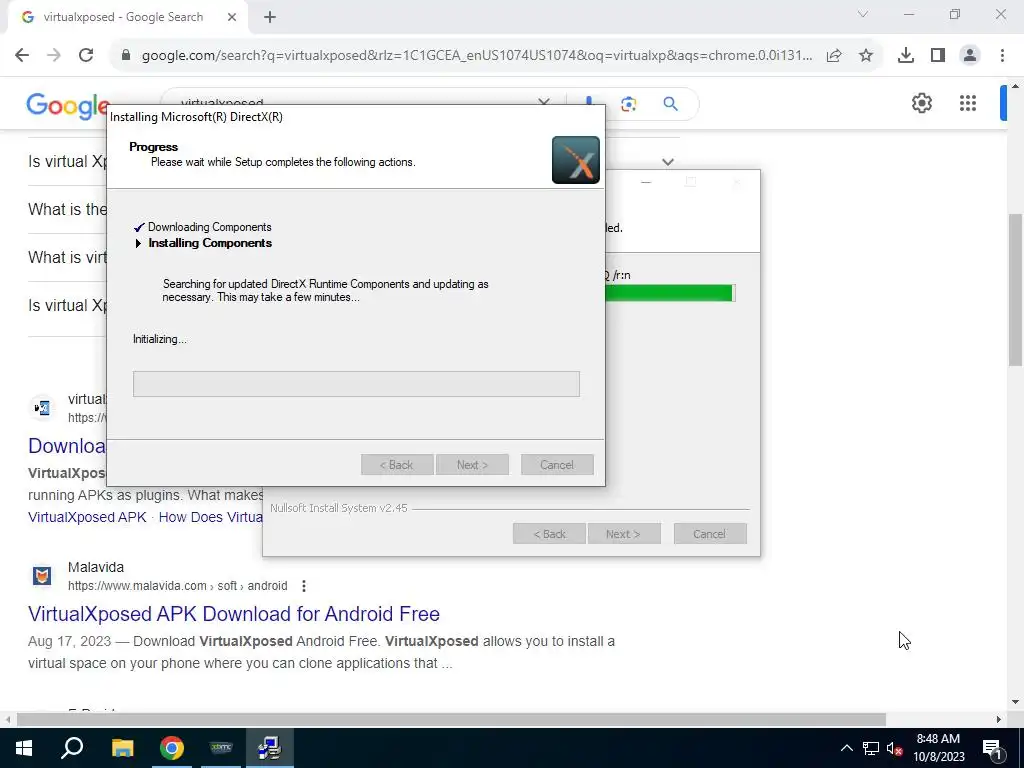This screenshot has width=1024, height=768.
Task: Search by image with Google Lens icon
Action: [x=628, y=104]
